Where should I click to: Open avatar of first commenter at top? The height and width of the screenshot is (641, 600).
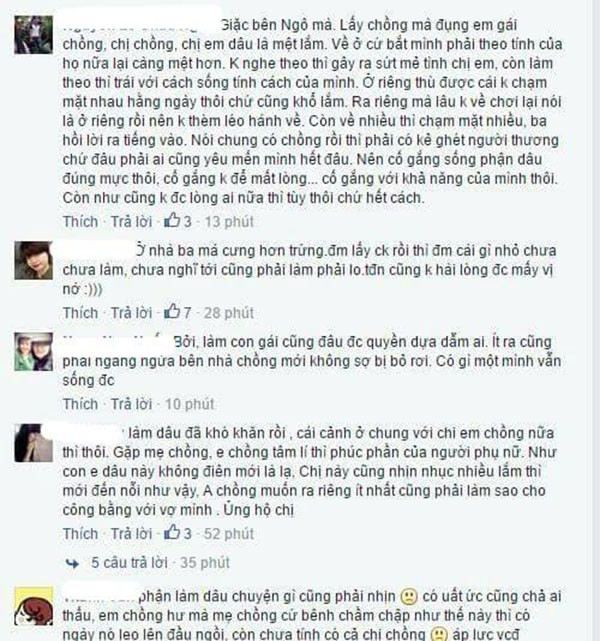coord(34,35)
